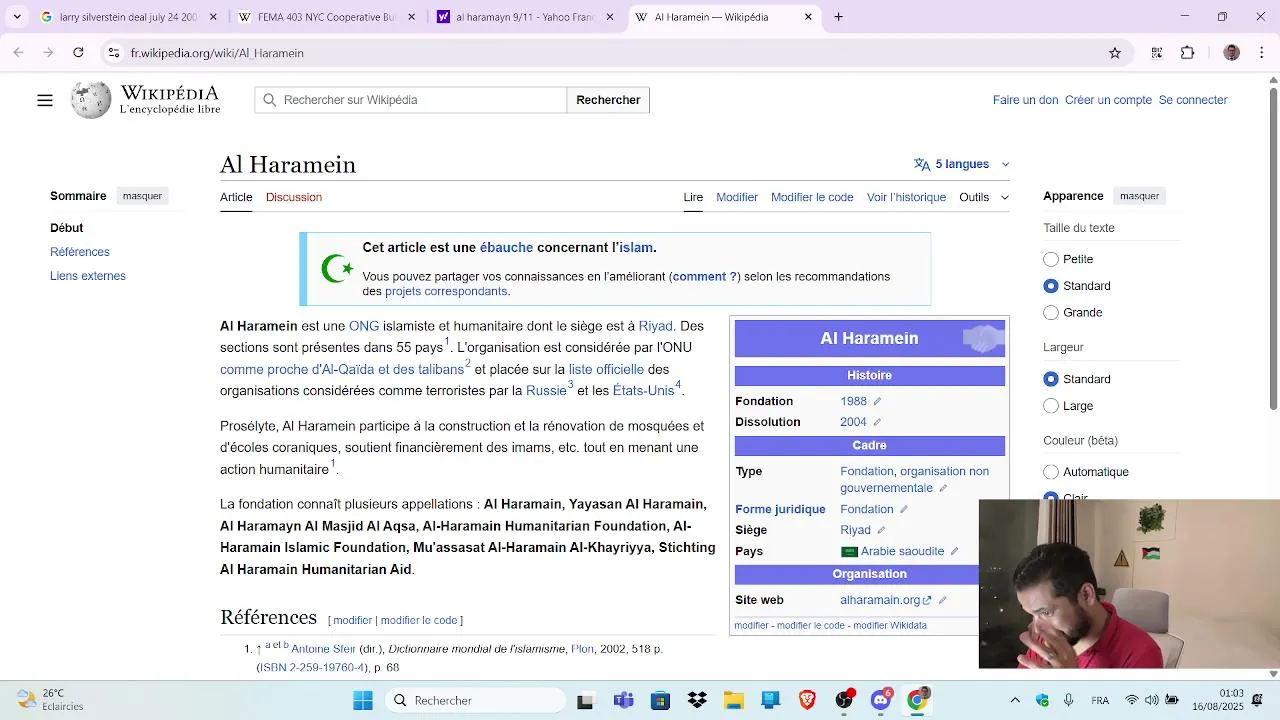Go back with the browser back arrow

click(x=18, y=53)
